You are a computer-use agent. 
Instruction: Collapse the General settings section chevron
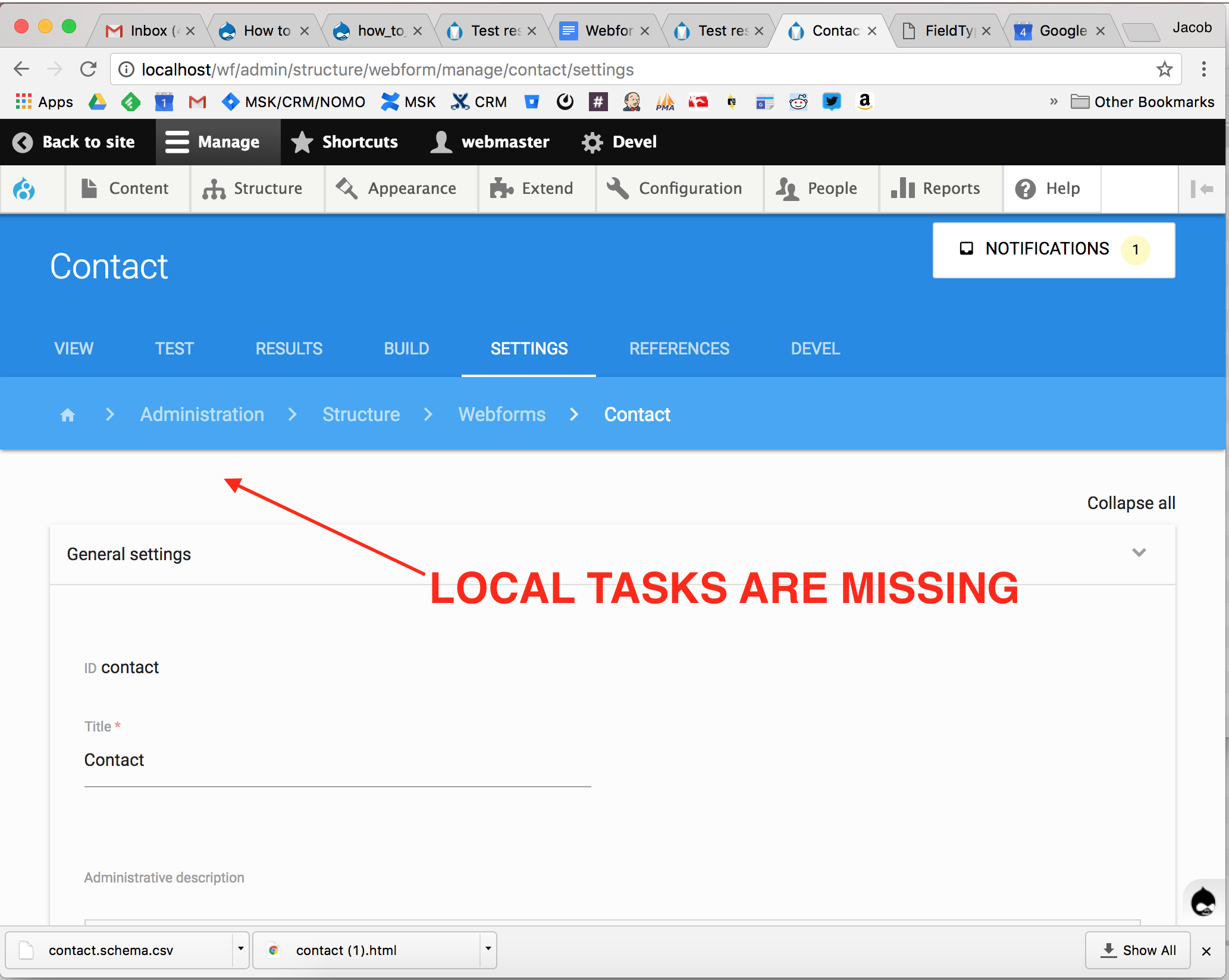click(1139, 552)
